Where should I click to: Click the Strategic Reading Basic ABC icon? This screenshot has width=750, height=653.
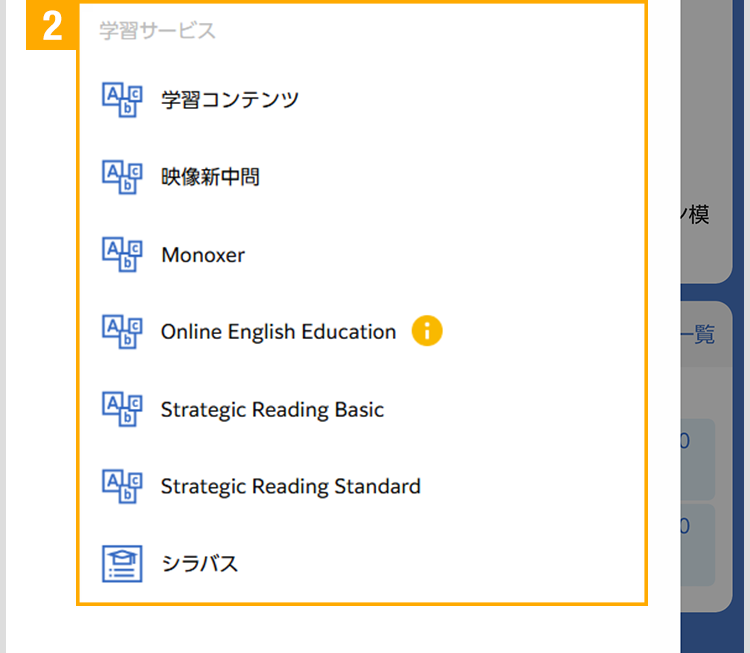123,409
